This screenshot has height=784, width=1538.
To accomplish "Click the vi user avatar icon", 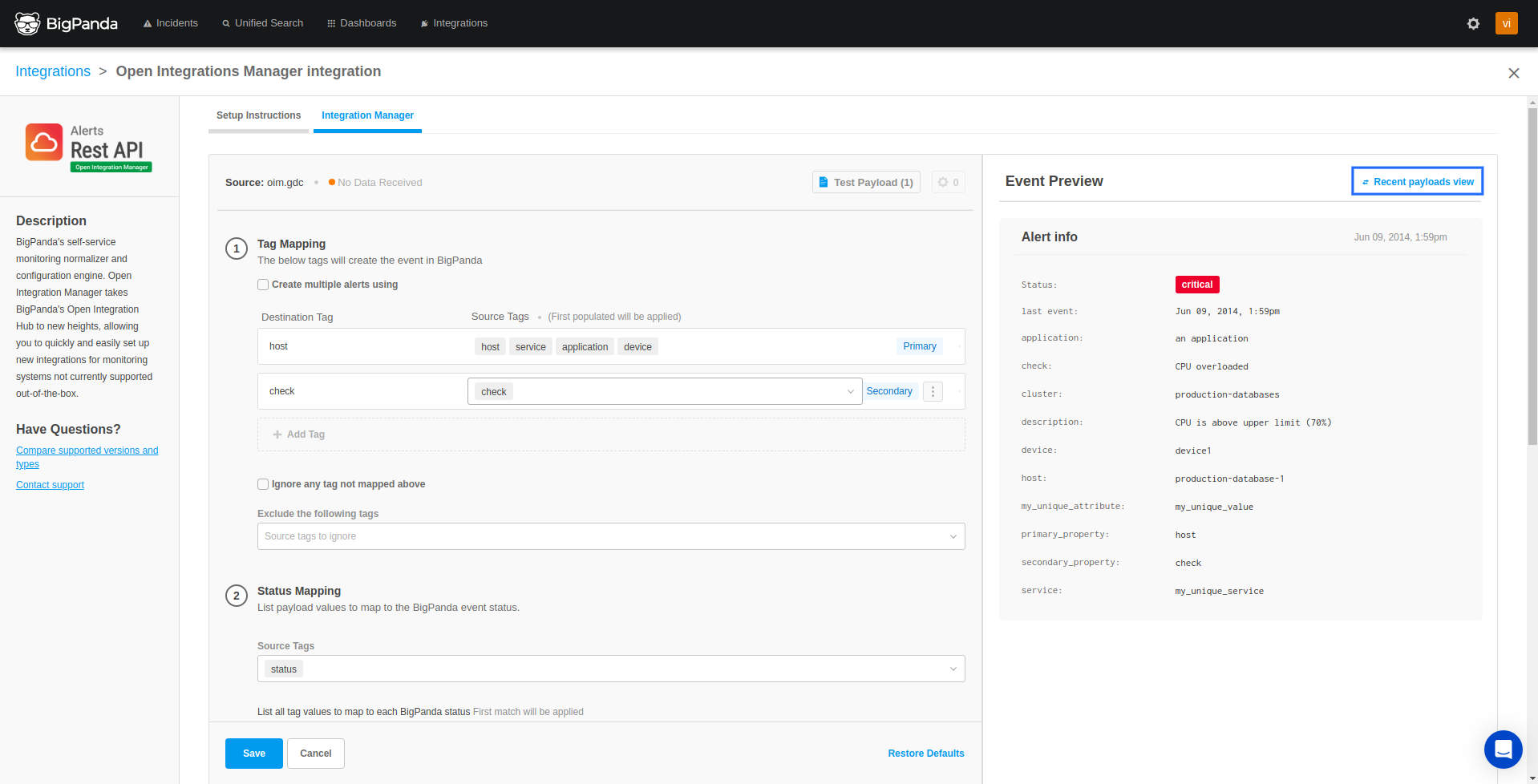I will pyautogui.click(x=1506, y=23).
